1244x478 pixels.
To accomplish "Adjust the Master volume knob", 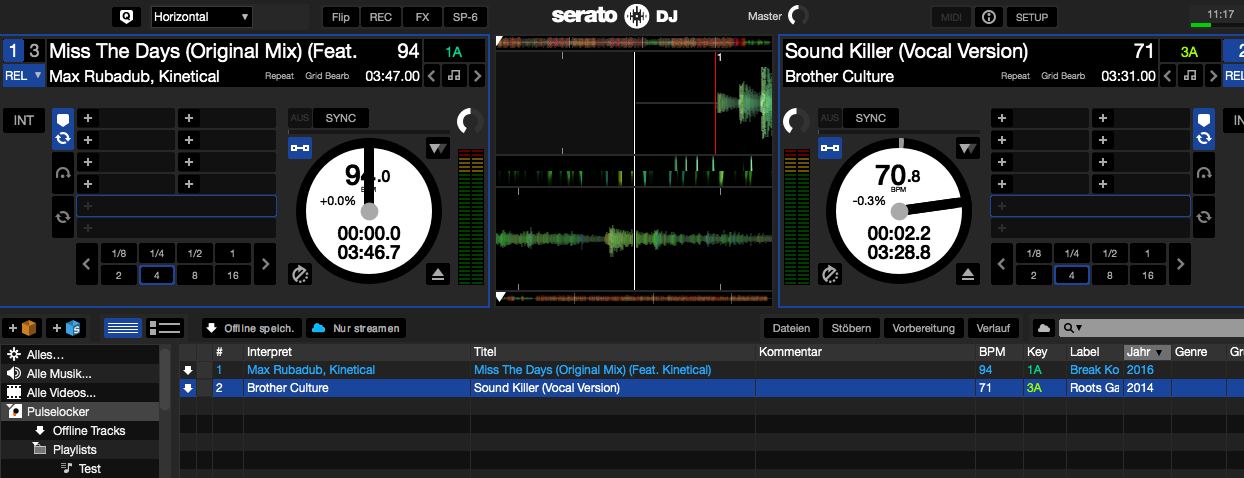I will point(798,16).
